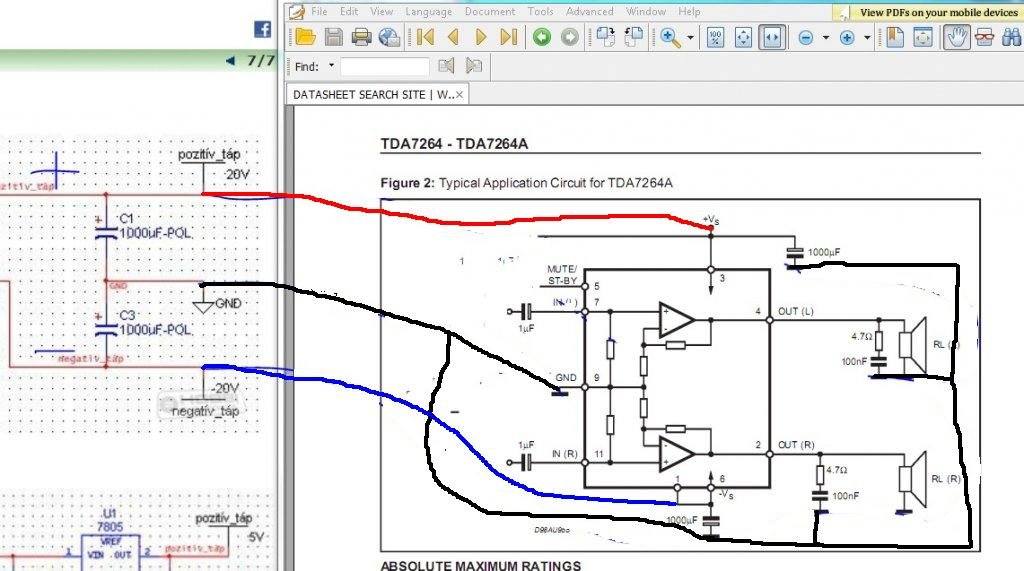This screenshot has width=1024, height=571.
Task: Click the U1 7805 regulator symbol
Action: pos(110,541)
